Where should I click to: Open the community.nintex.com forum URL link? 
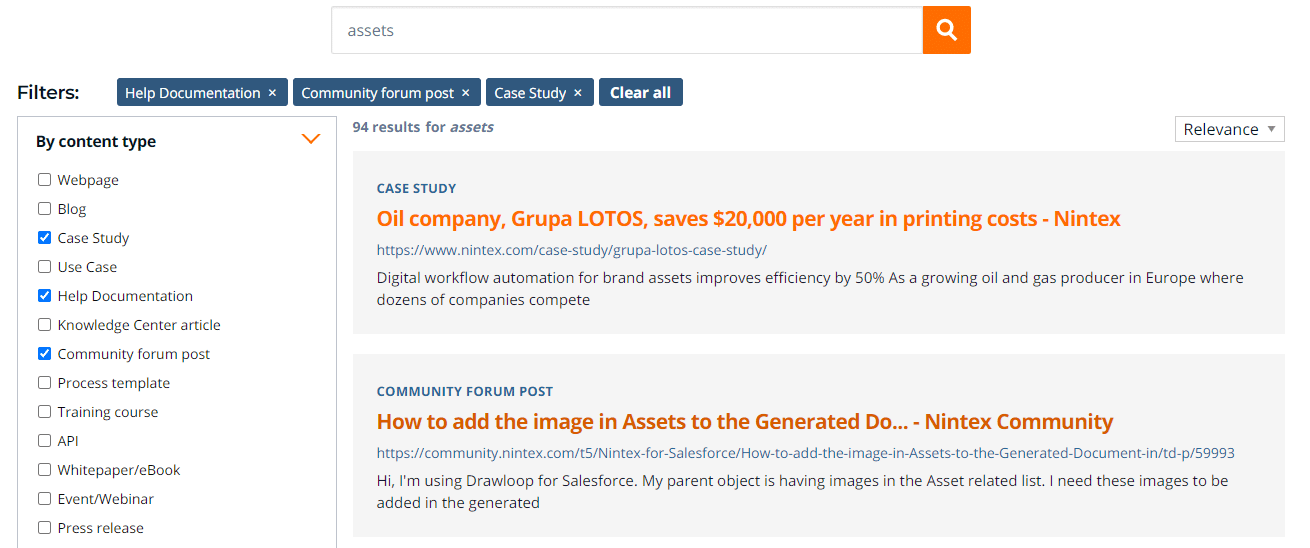[x=805, y=453]
